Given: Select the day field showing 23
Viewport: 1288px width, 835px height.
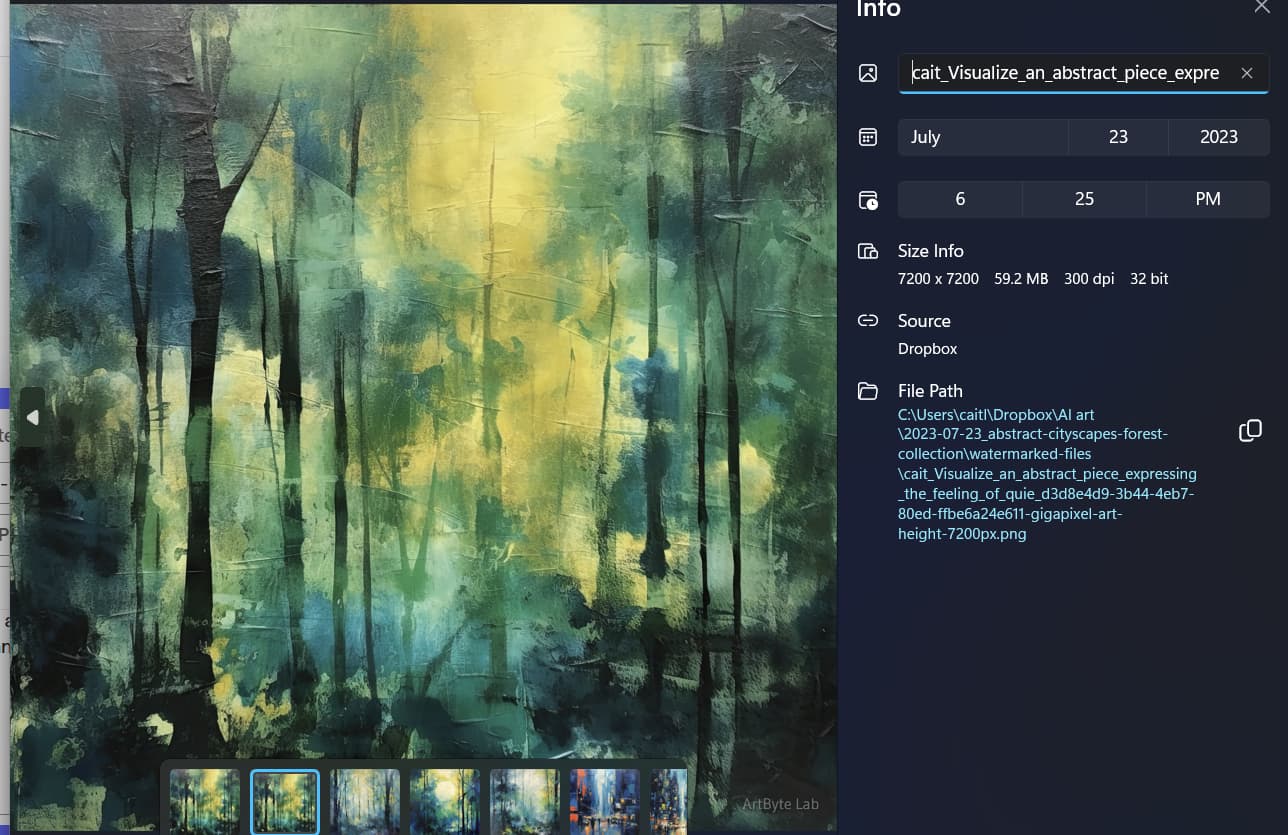Looking at the screenshot, I should [x=1118, y=137].
